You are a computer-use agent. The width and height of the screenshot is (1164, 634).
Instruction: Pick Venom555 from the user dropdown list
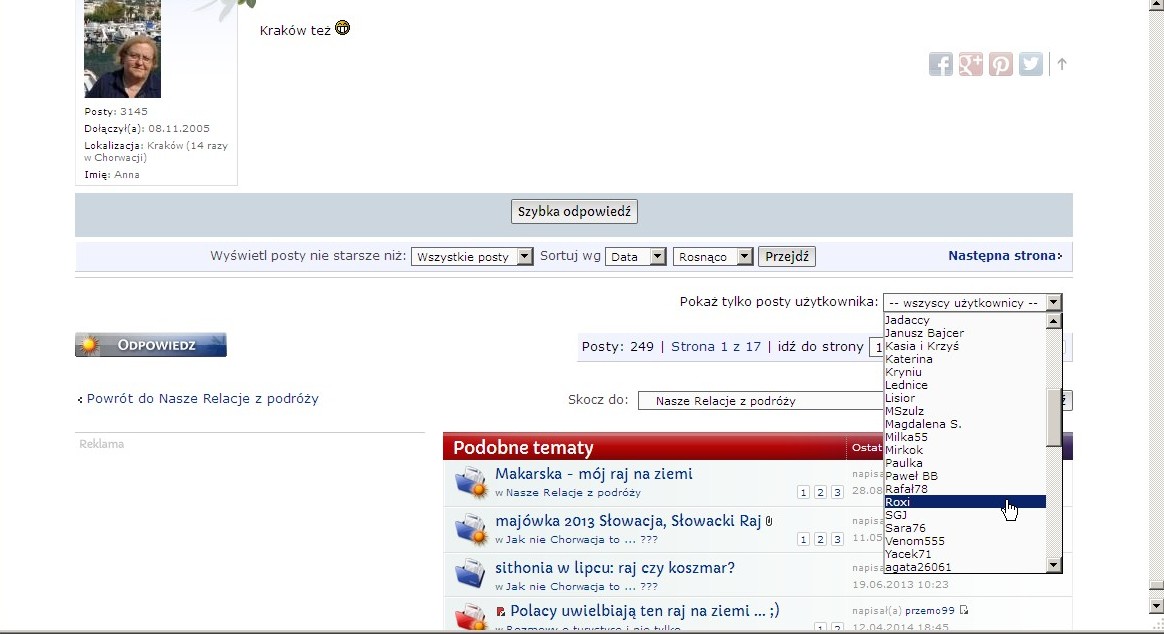point(914,541)
